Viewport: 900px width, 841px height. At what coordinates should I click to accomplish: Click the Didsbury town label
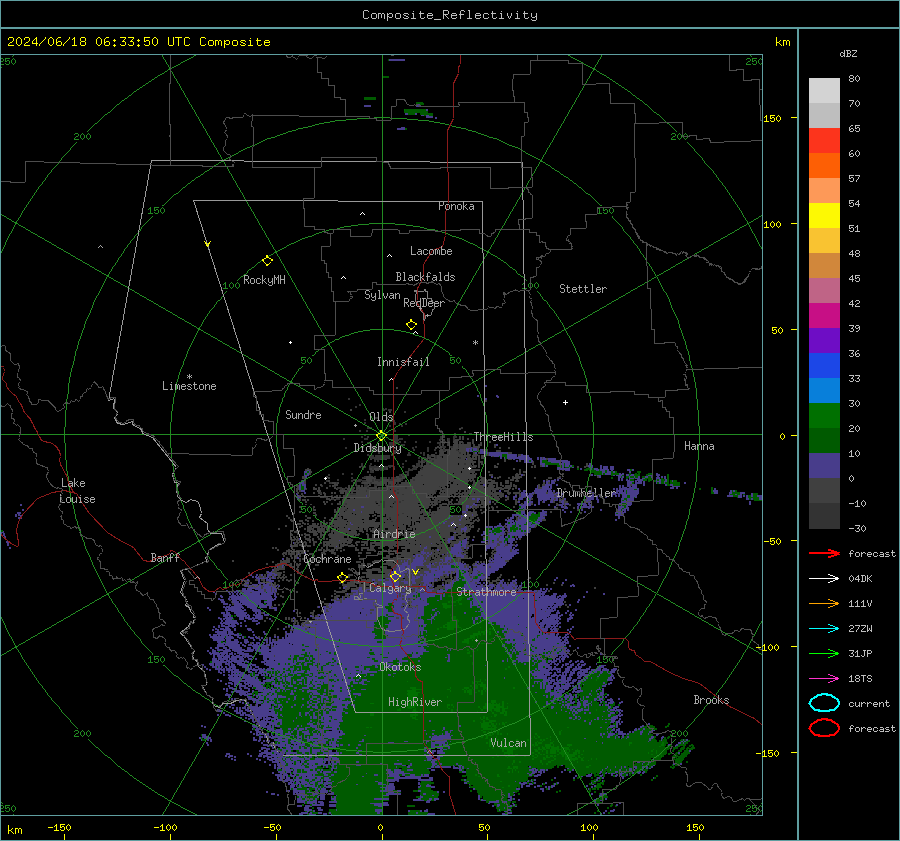[377, 448]
